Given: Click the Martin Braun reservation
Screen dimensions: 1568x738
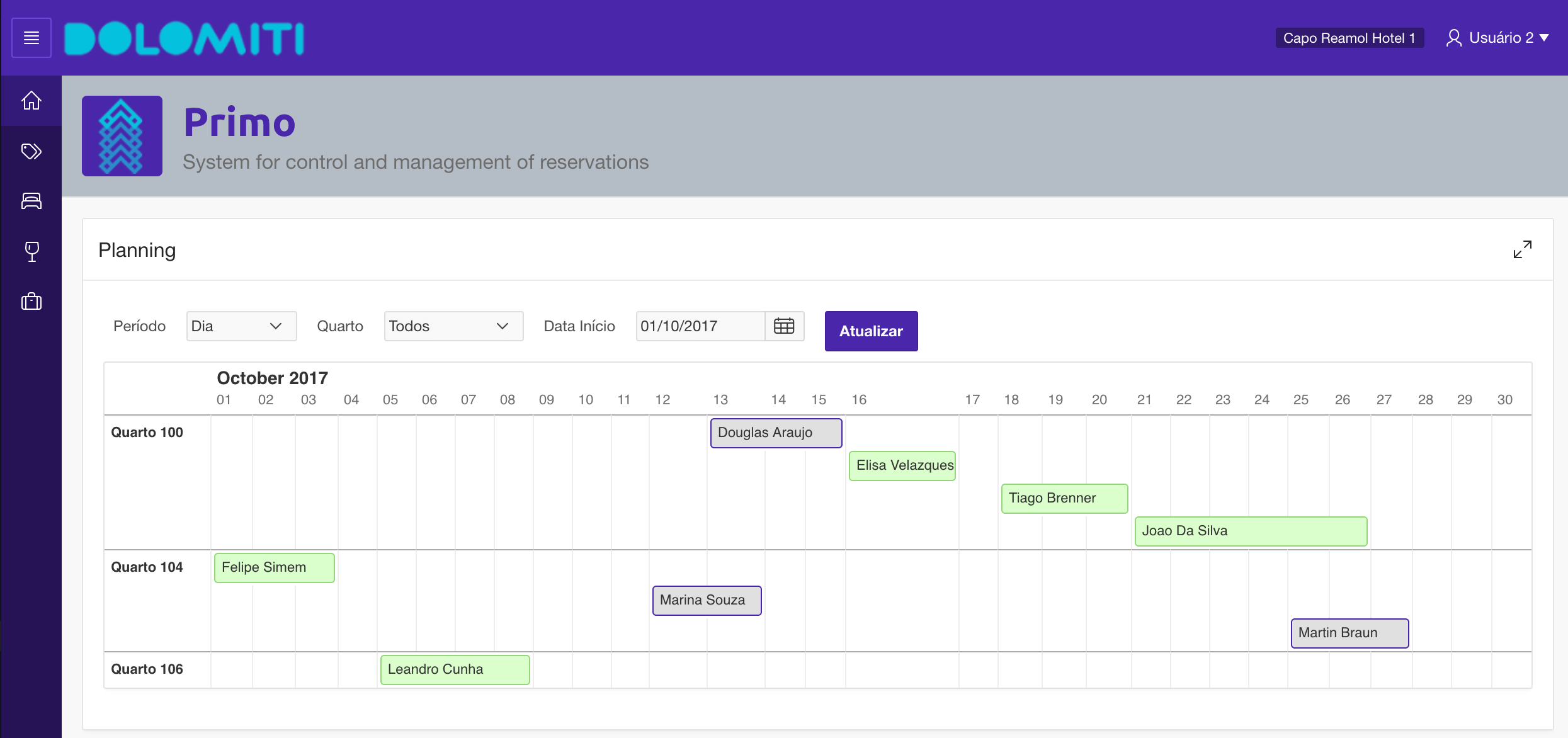Looking at the screenshot, I should tap(1349, 633).
